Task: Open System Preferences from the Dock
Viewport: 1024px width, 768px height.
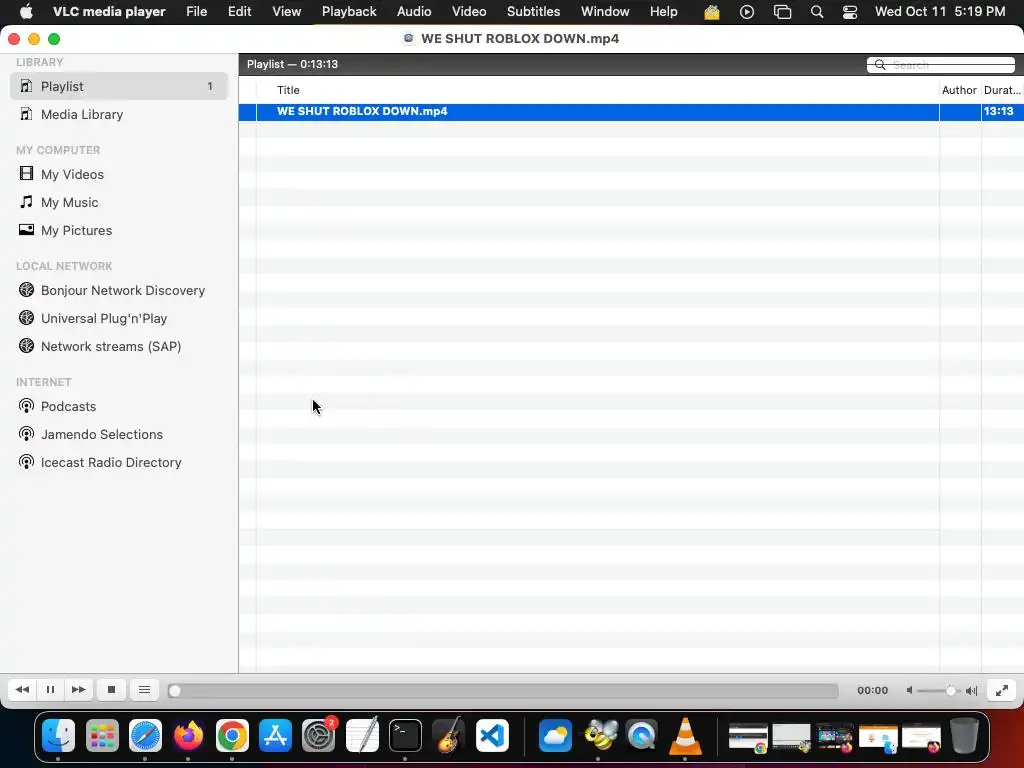Action: tap(319, 736)
